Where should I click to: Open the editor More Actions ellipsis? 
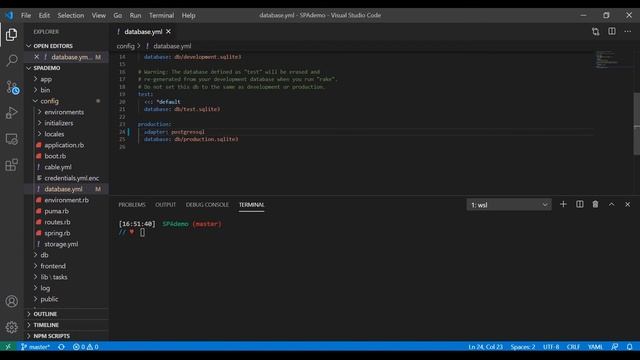627,31
